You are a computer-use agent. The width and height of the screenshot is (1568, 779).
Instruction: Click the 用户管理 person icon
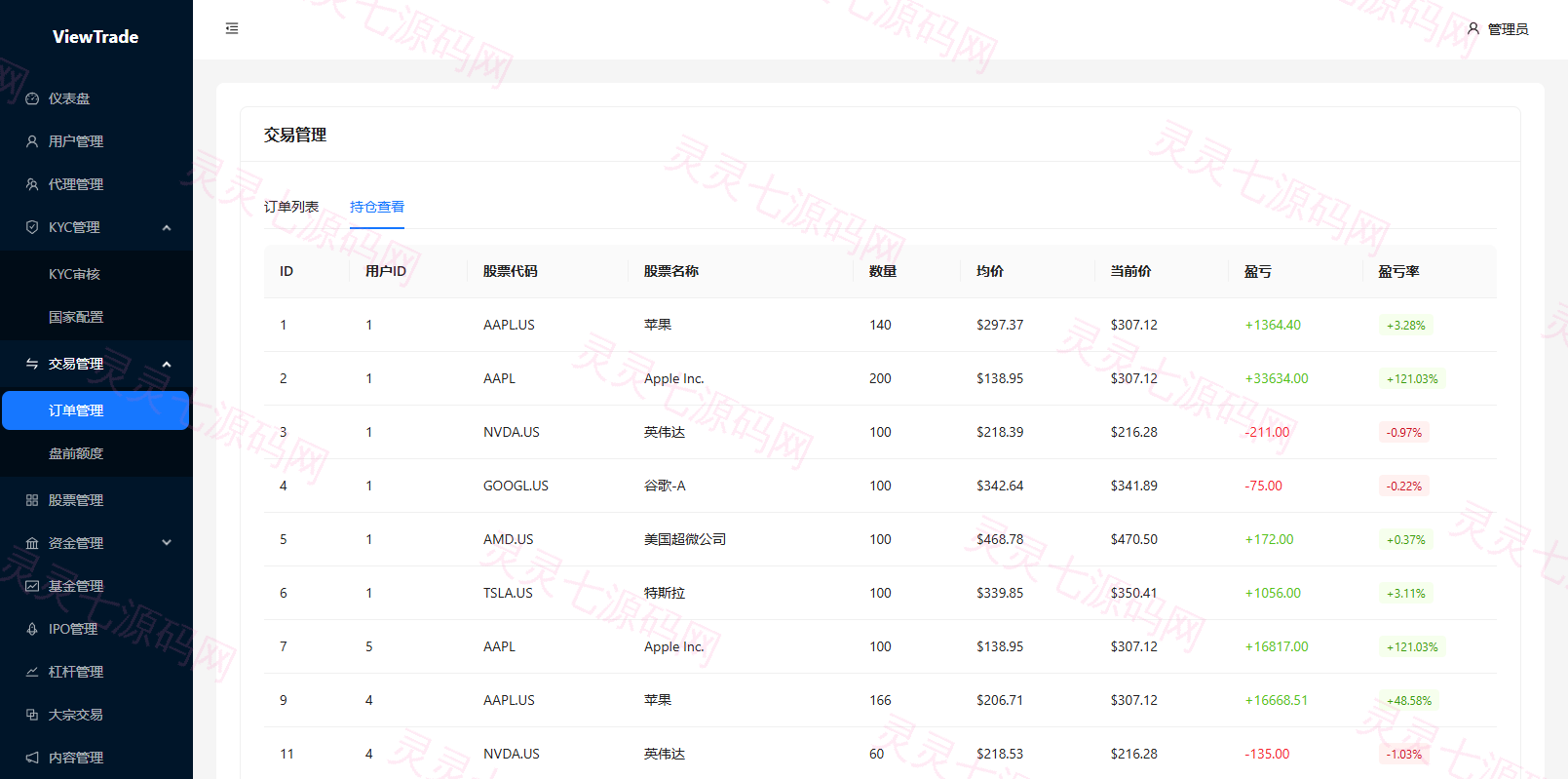point(32,141)
